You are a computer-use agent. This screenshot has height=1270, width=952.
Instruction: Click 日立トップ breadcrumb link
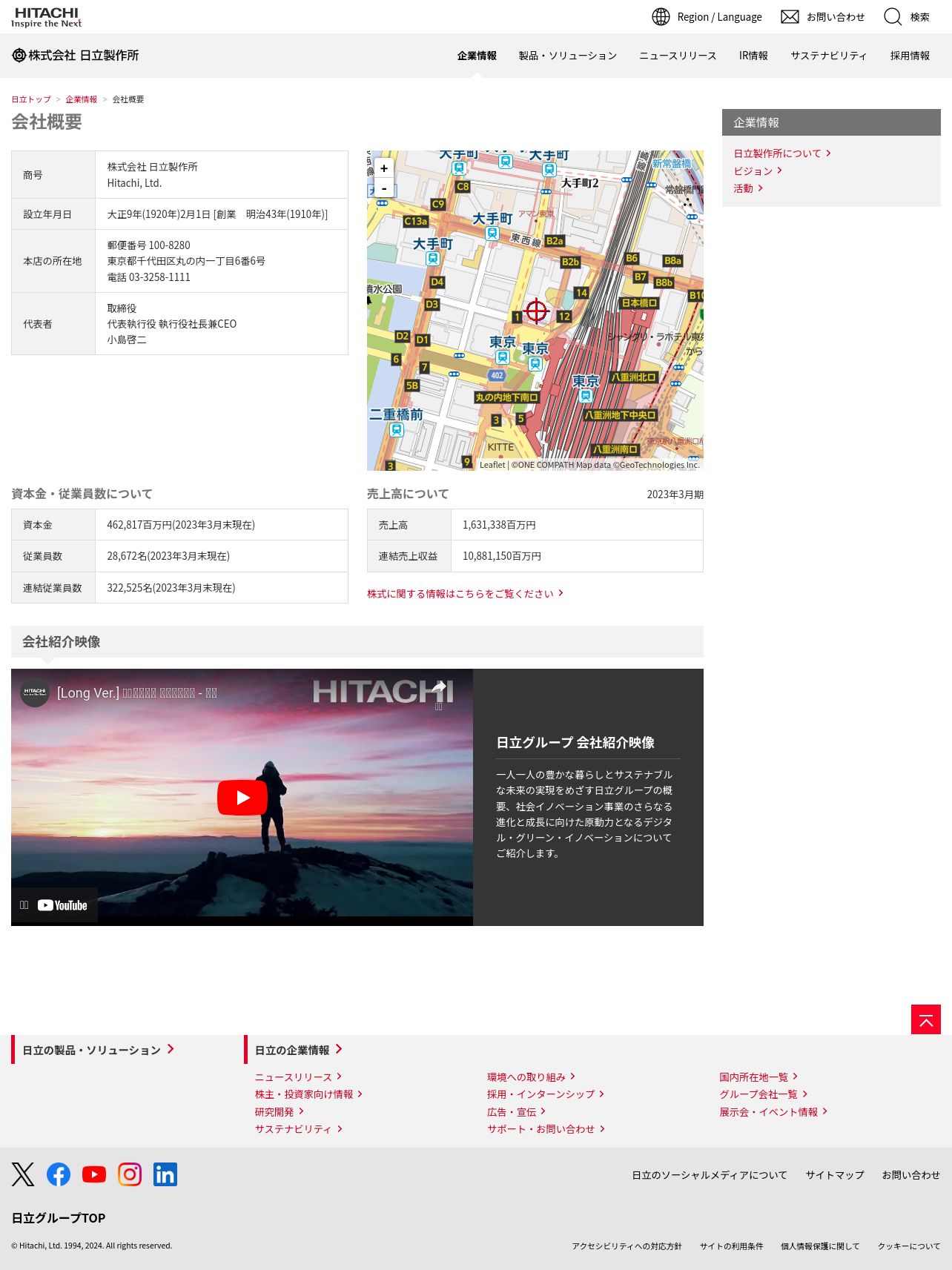tap(31, 99)
